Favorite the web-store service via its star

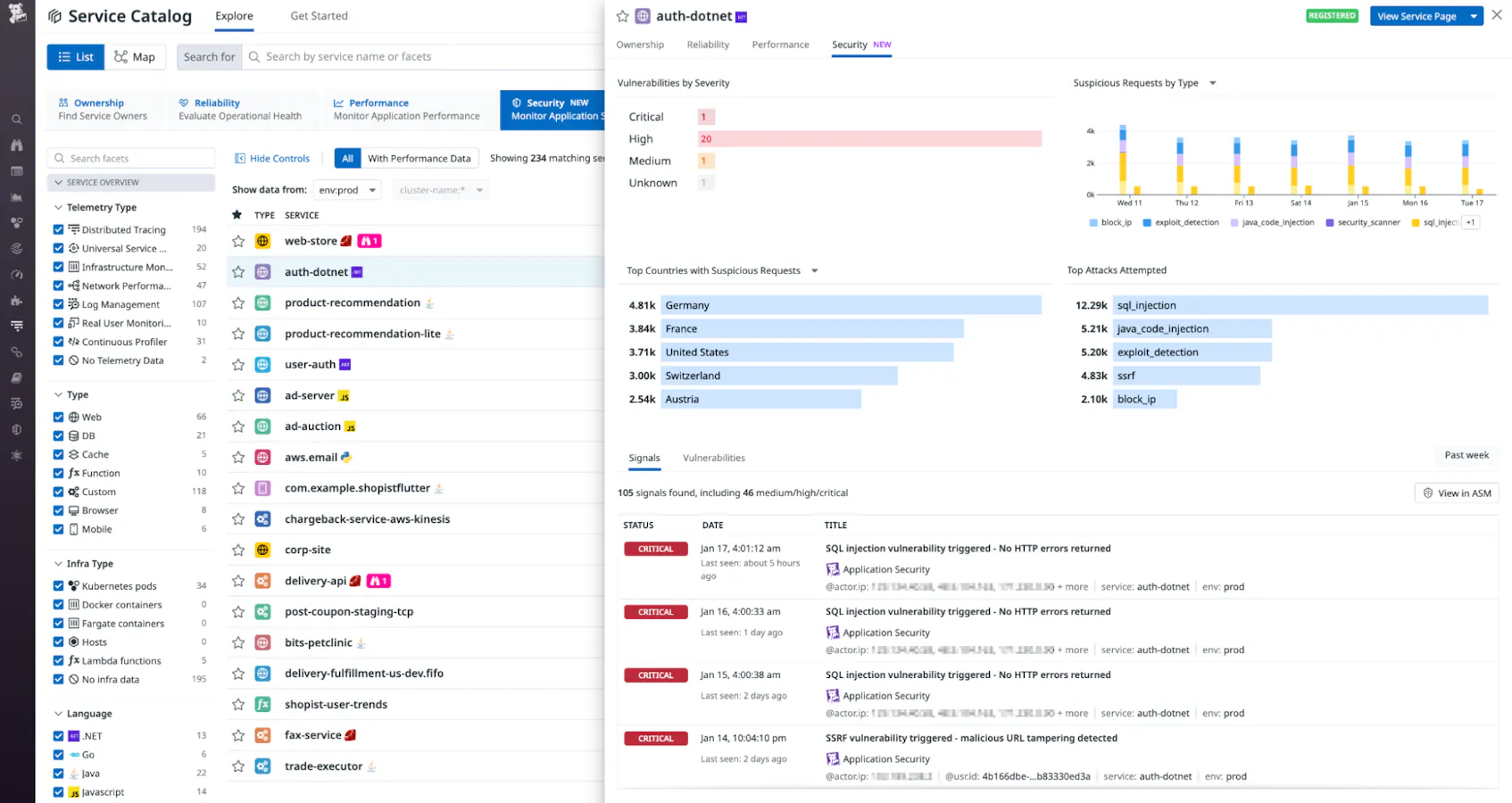(x=237, y=240)
